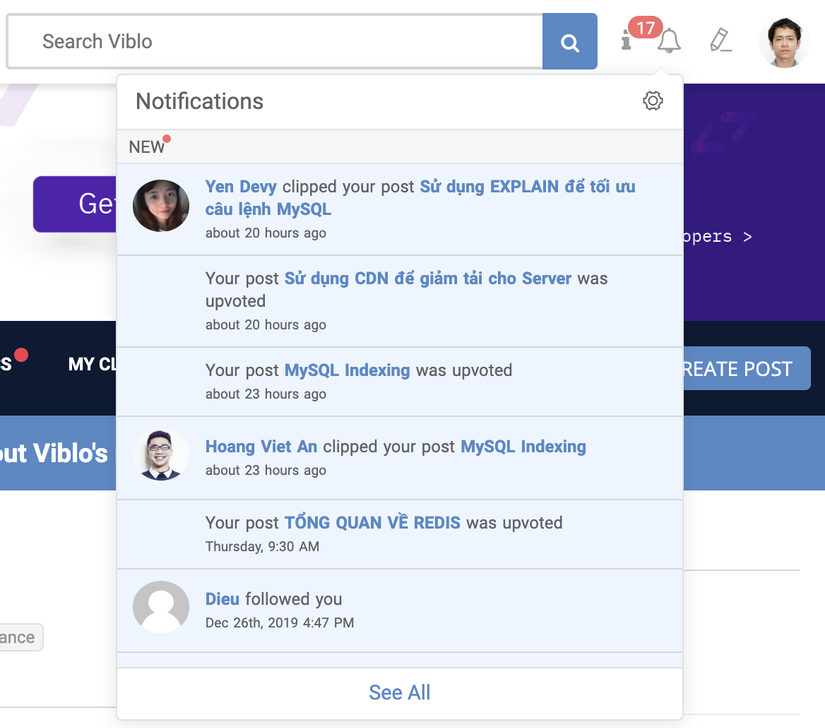Open notification settings gear icon
825x728 pixels.
tap(652, 100)
